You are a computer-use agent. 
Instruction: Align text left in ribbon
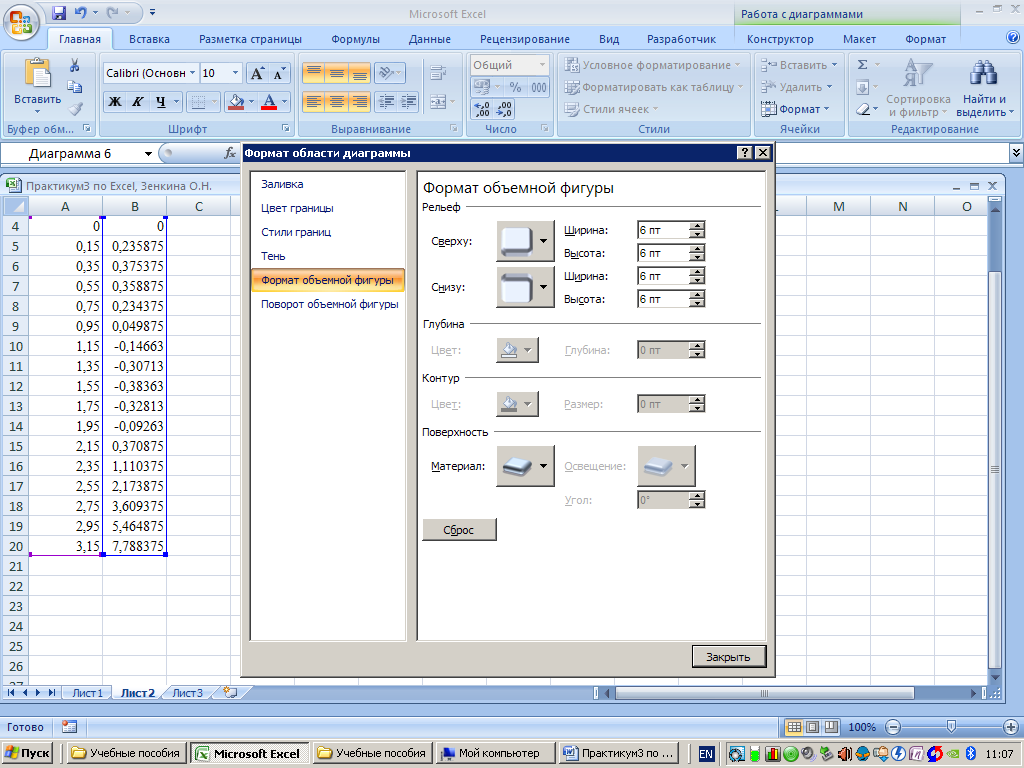[314, 102]
